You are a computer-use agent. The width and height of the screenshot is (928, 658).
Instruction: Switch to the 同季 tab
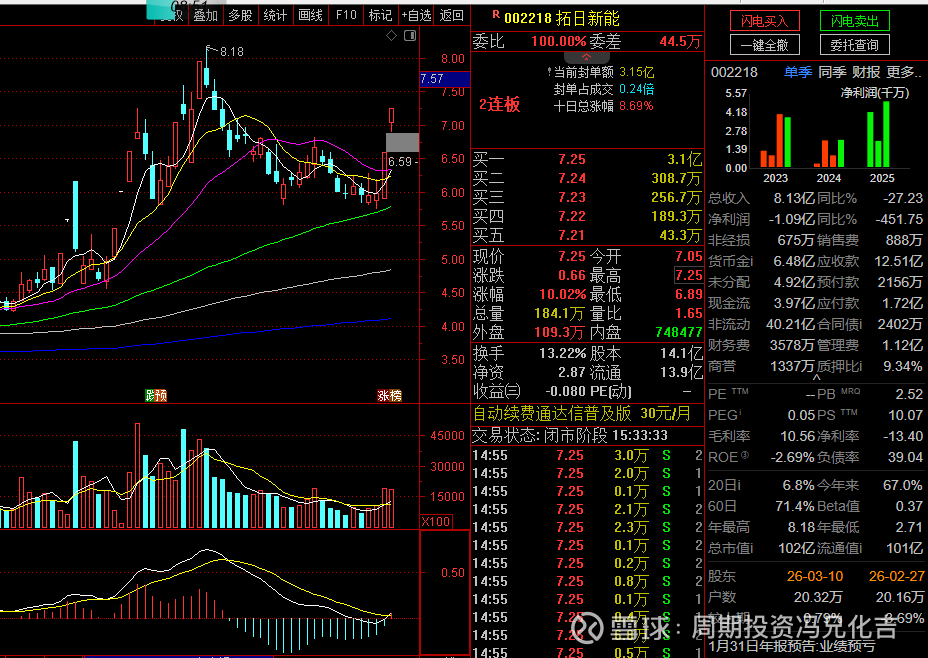832,72
